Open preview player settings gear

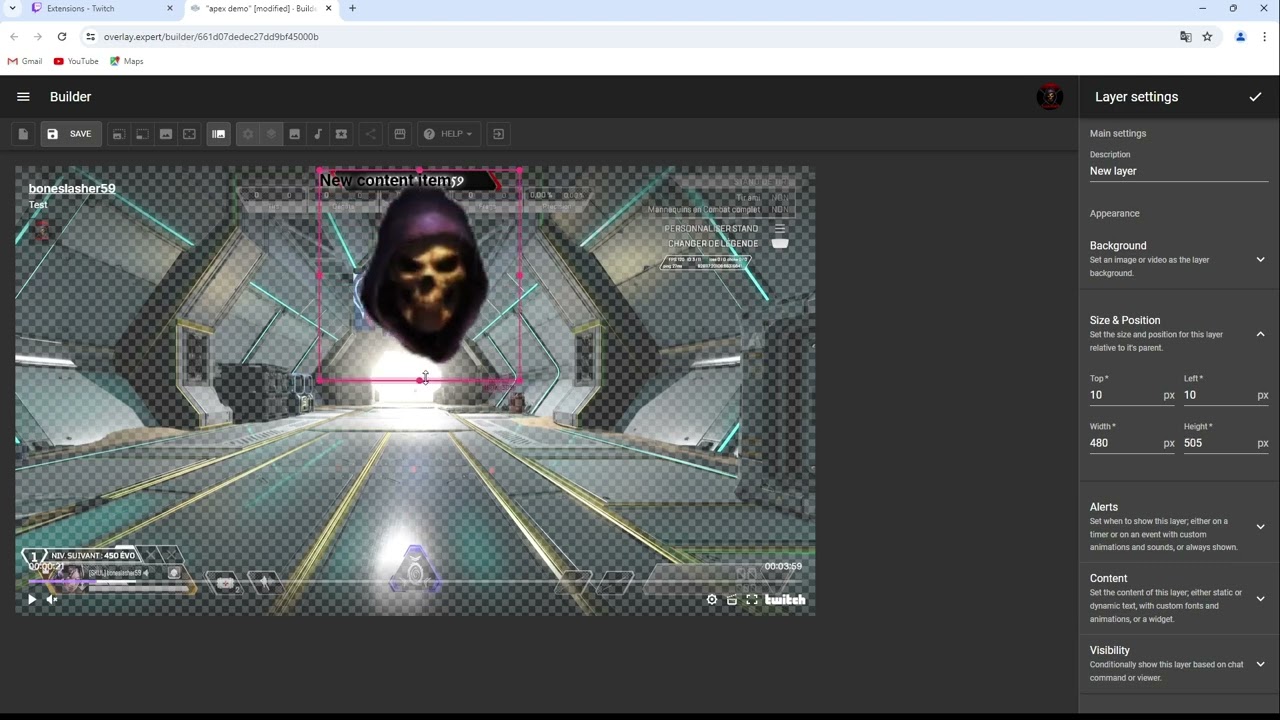coord(712,600)
